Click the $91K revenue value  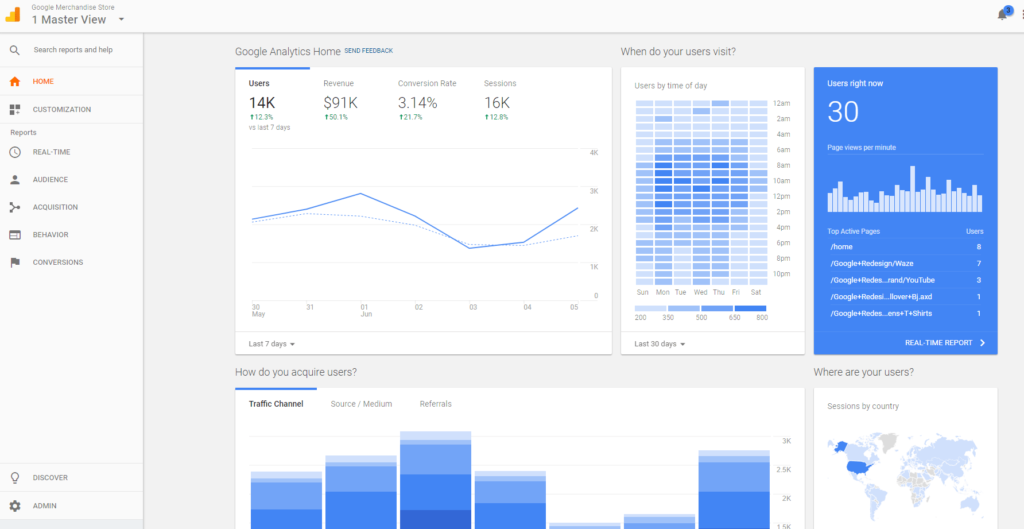340,103
